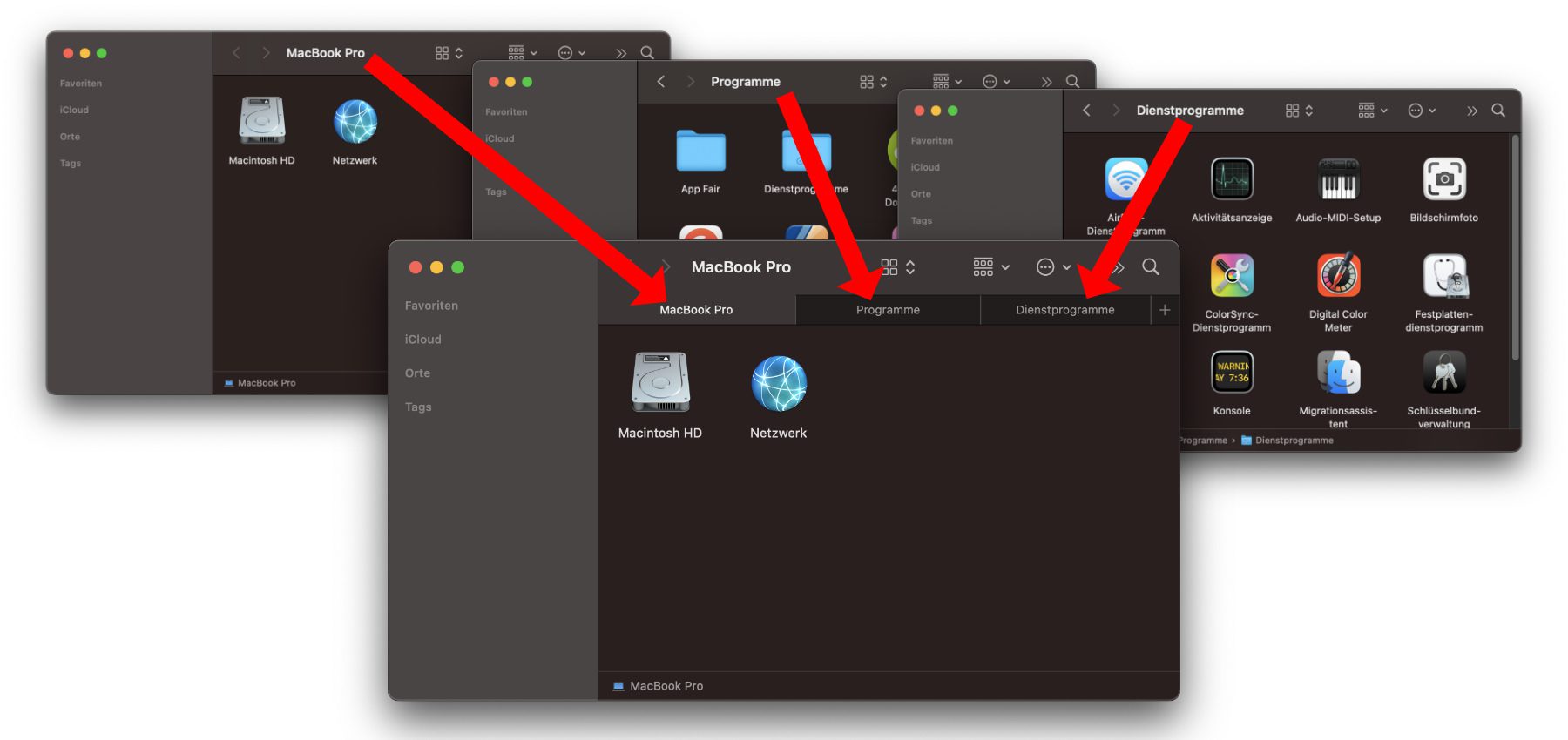
Task: Add a new Finder tab
Action: click(x=1165, y=310)
